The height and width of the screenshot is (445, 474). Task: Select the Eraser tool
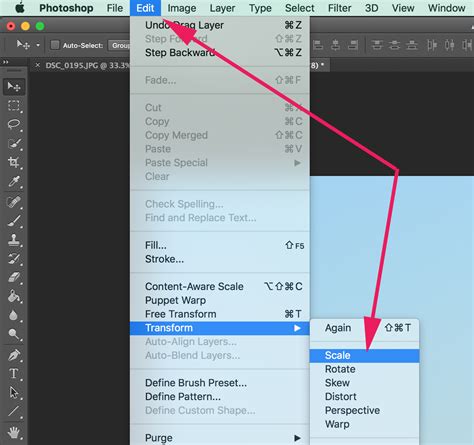pyautogui.click(x=14, y=277)
